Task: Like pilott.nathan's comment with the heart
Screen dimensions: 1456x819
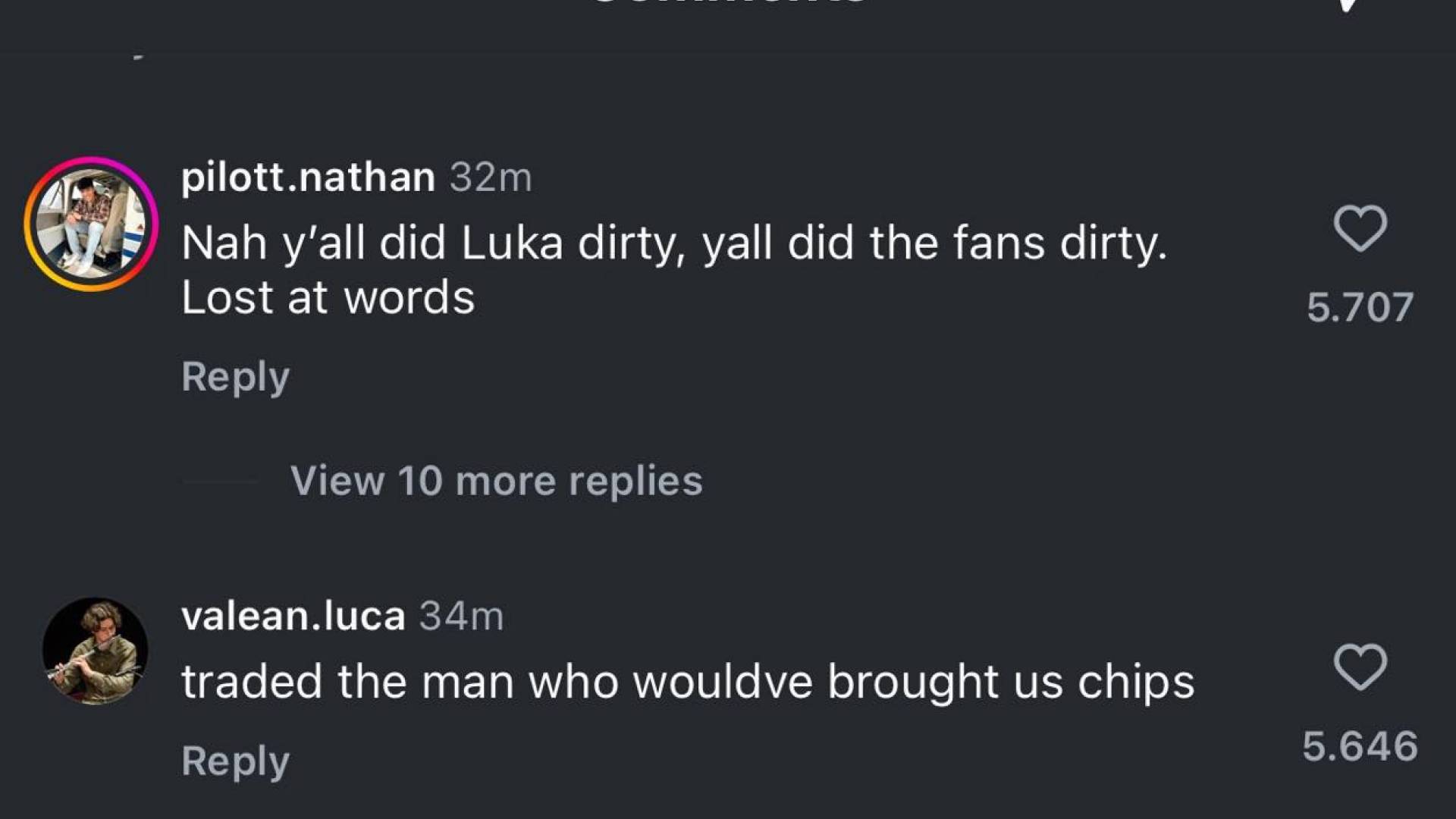Action: pyautogui.click(x=1360, y=228)
